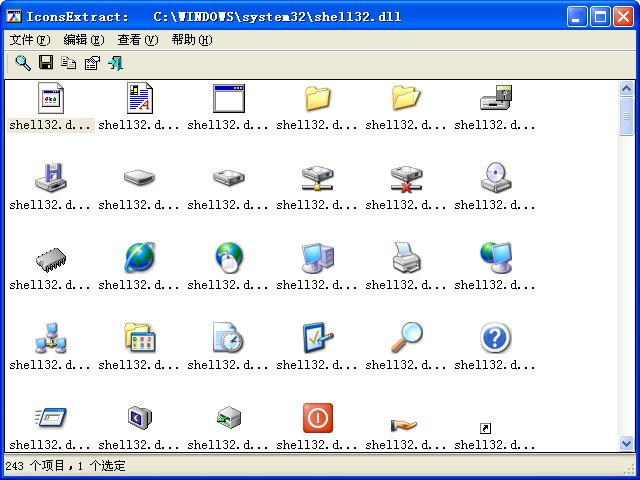Click the status bar text 243 个项目
Viewport: 640px width, 480px height.
(x=35, y=465)
